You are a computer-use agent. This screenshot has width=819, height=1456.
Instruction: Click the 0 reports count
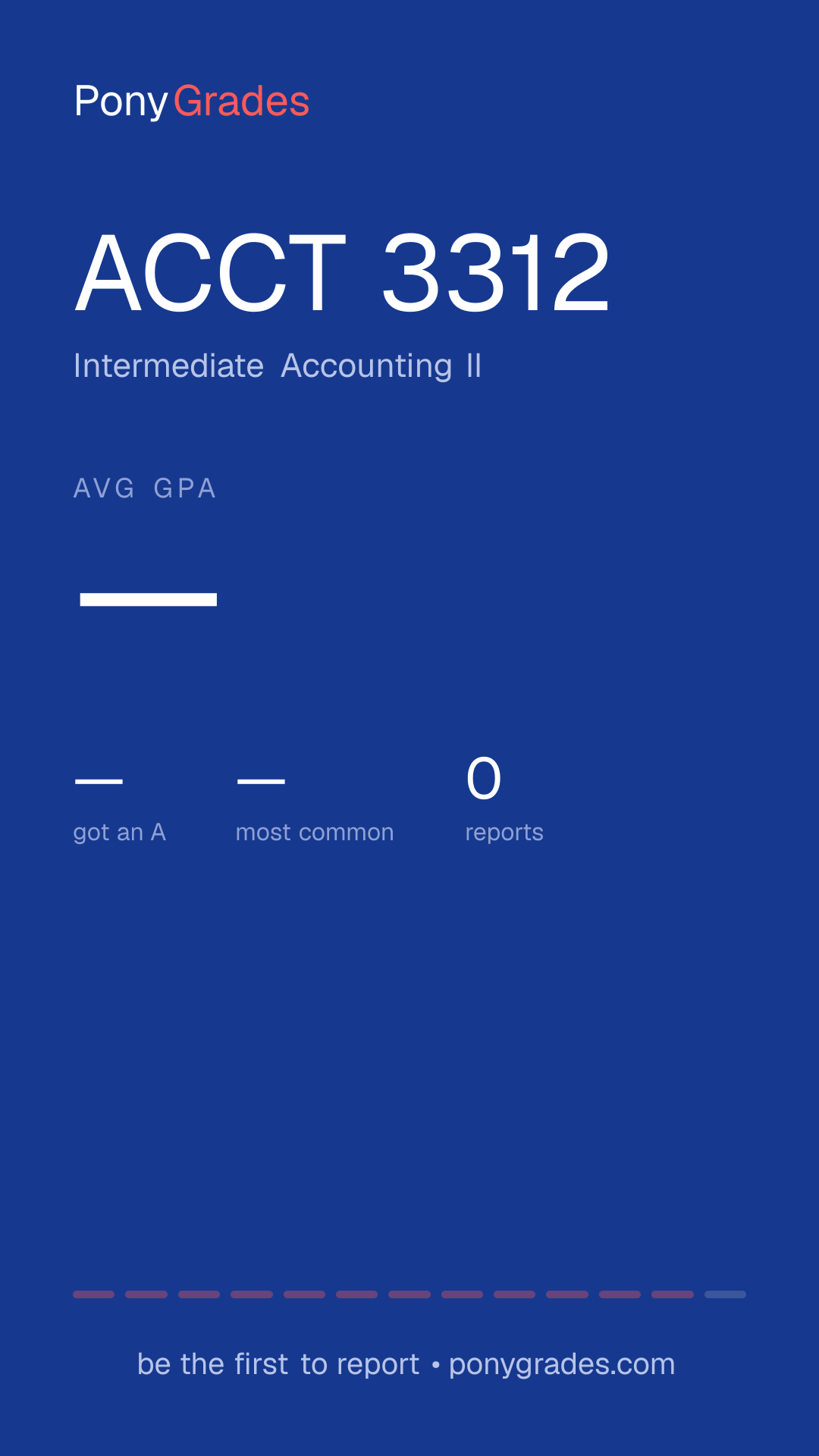[x=484, y=779]
